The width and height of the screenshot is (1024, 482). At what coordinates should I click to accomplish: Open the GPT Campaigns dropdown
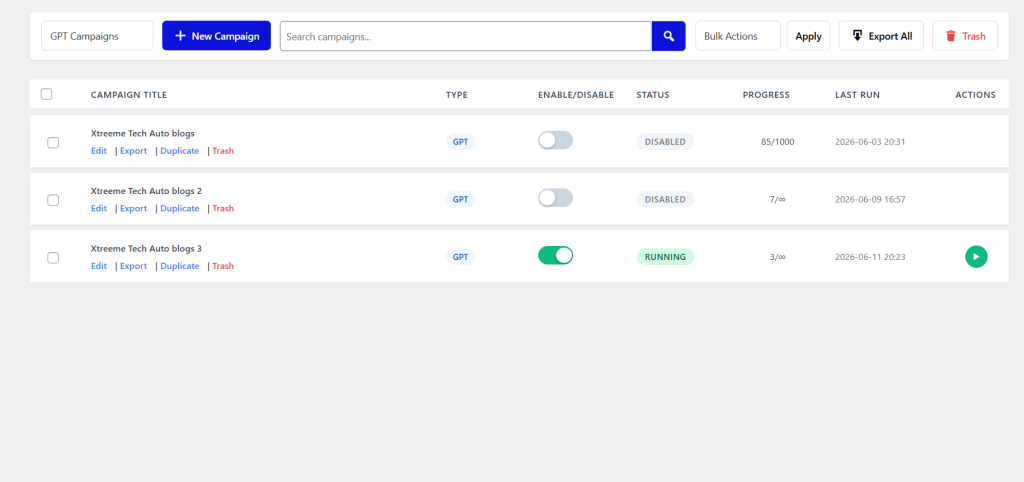[x=97, y=36]
